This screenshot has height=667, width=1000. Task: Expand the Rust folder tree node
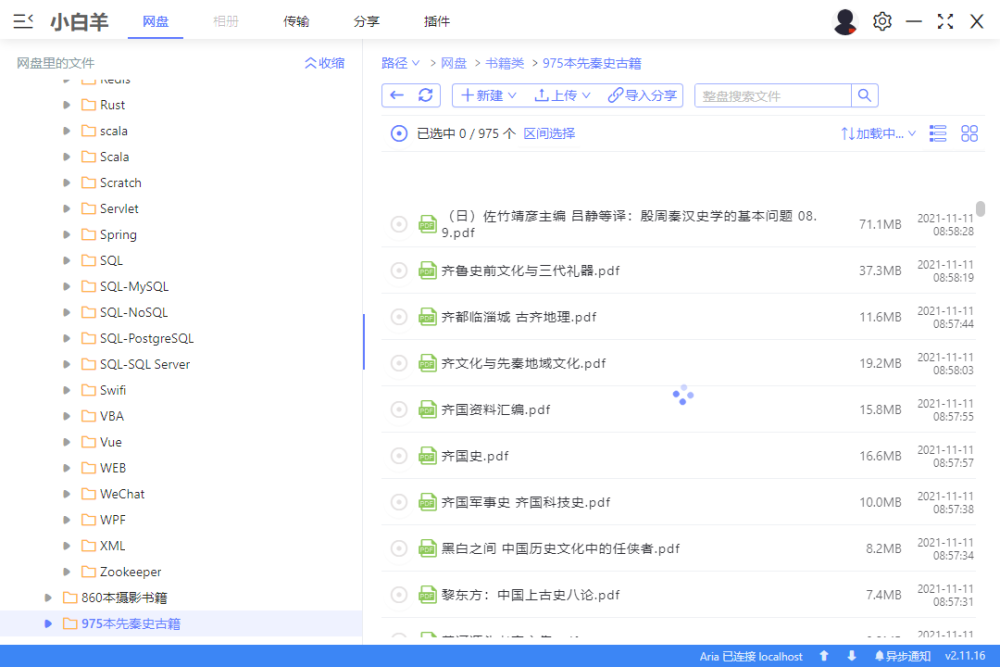tap(66, 105)
